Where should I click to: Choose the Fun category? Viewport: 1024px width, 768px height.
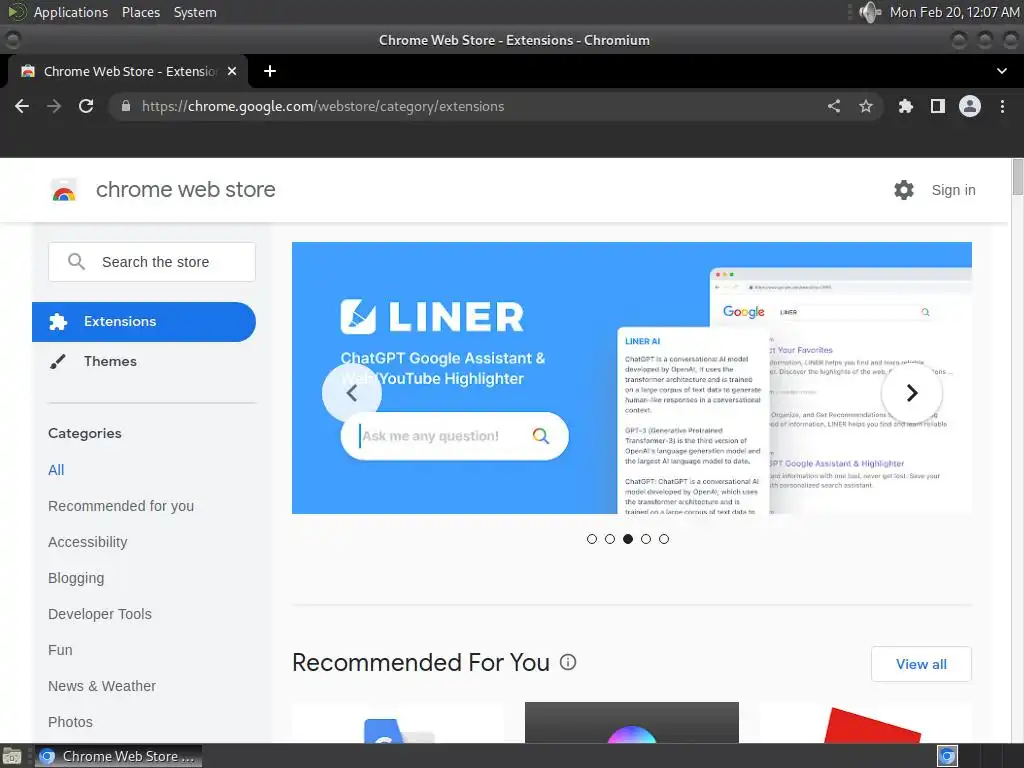coord(60,650)
